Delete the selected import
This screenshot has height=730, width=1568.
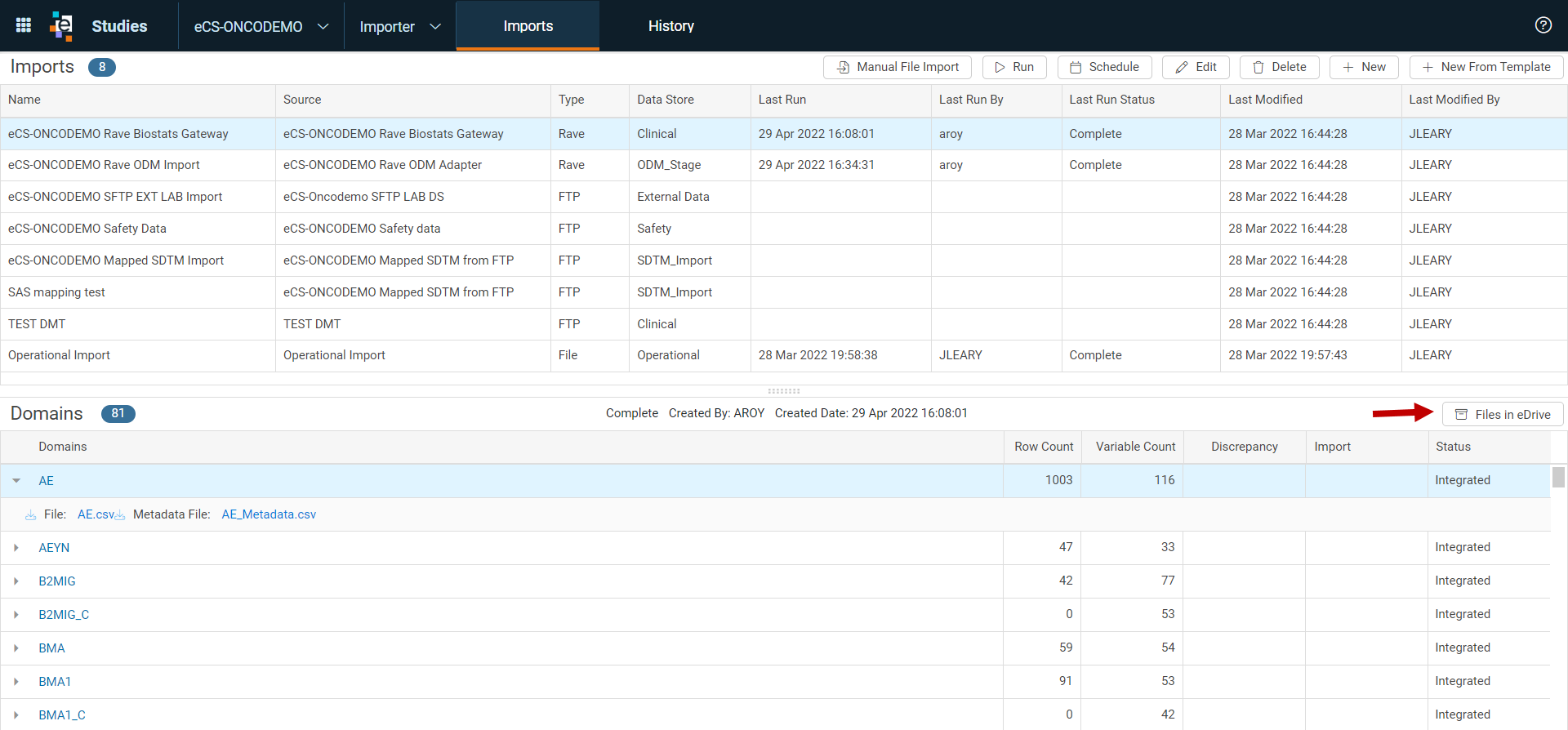1279,67
